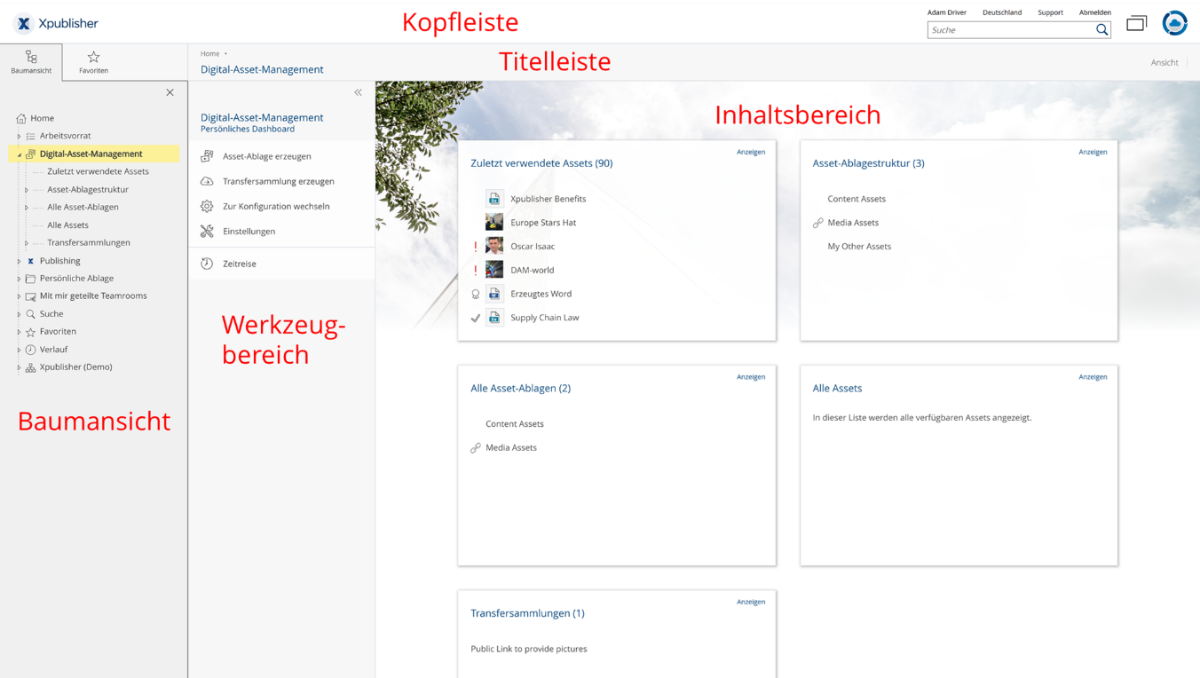Click the badge icon beside Erzeugtes Word
This screenshot has height=678, width=1200.
[x=476, y=294]
